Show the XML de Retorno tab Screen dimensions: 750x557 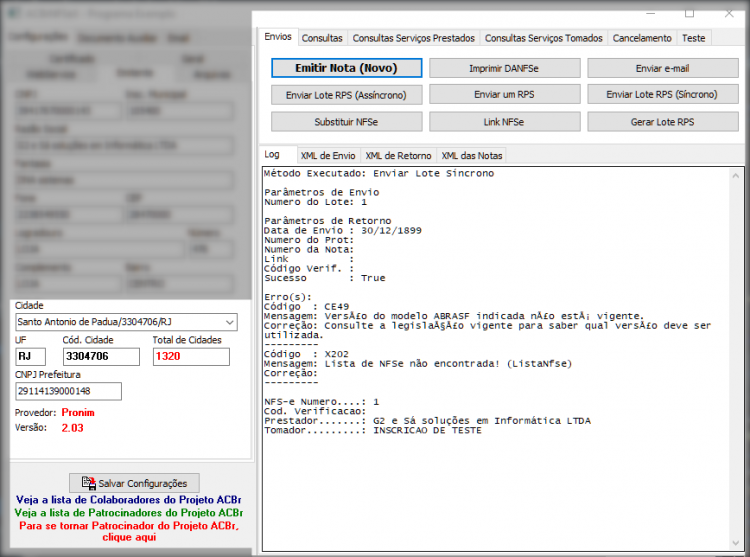[398, 155]
